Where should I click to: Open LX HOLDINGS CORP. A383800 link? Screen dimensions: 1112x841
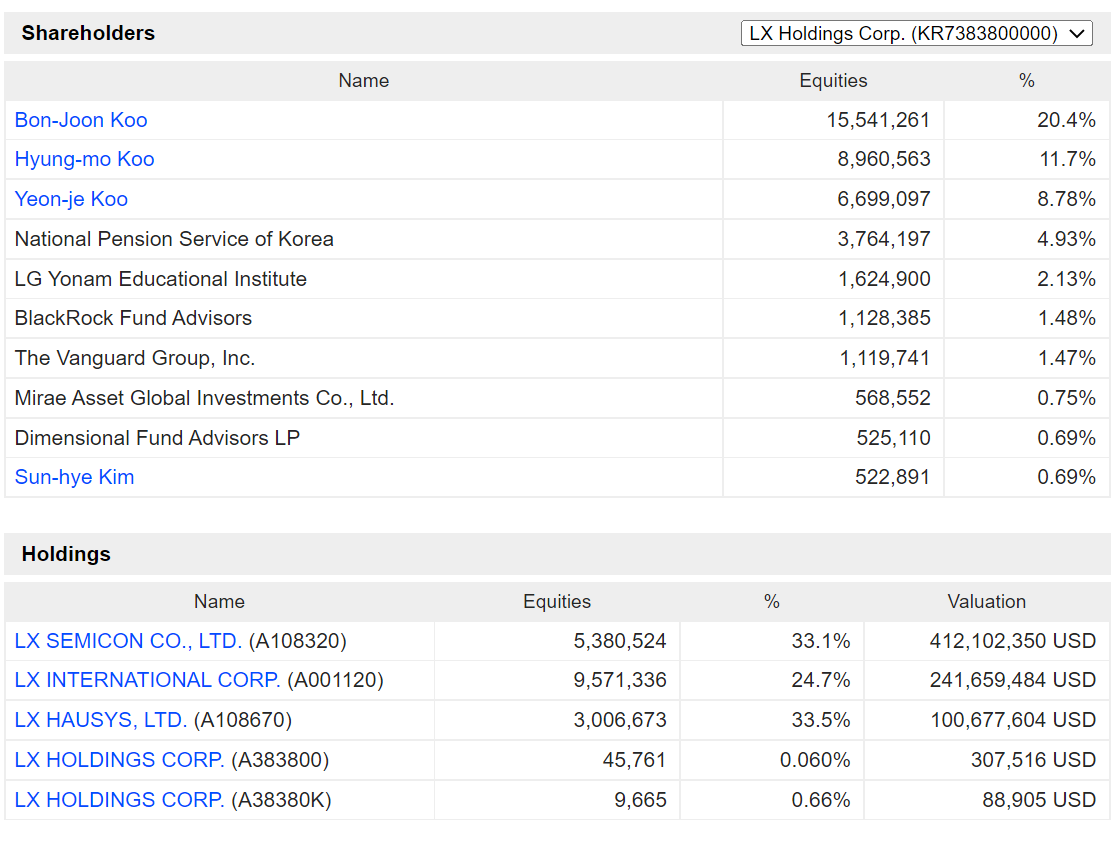click(x=120, y=759)
